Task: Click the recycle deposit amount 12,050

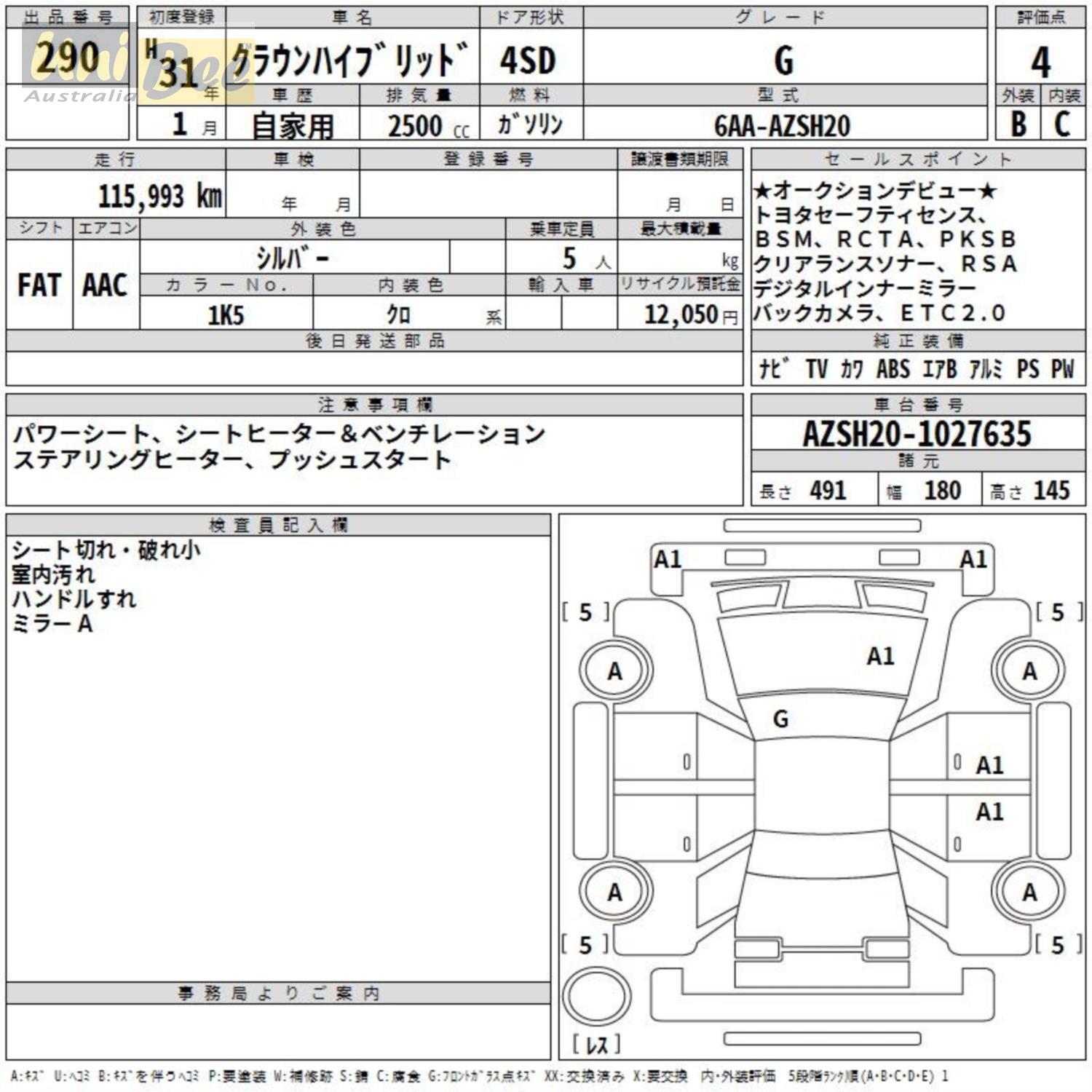Action: pyautogui.click(x=681, y=314)
